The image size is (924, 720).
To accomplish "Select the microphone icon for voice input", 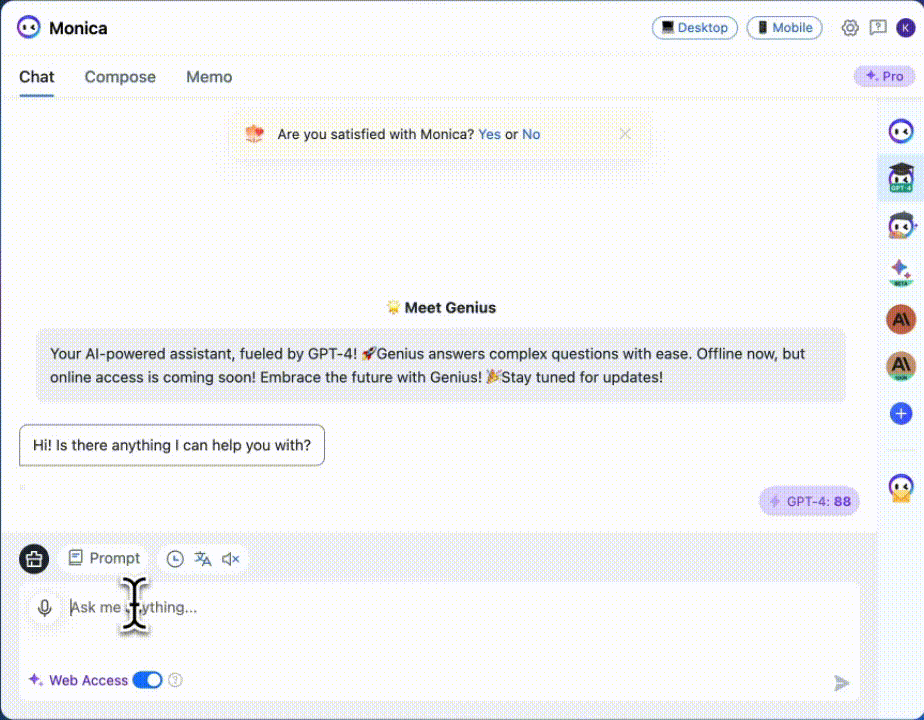I will (x=44, y=607).
